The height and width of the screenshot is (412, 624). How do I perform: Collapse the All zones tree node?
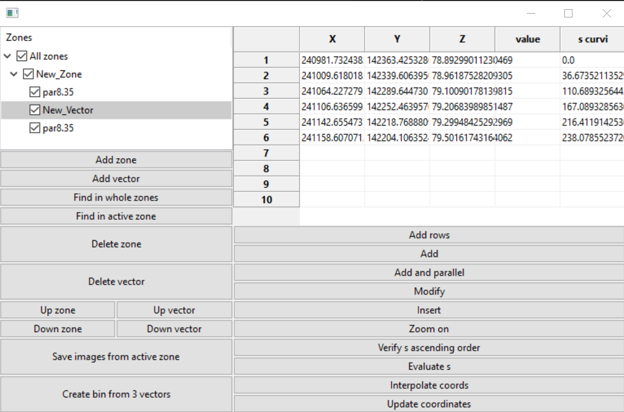click(x=9, y=56)
